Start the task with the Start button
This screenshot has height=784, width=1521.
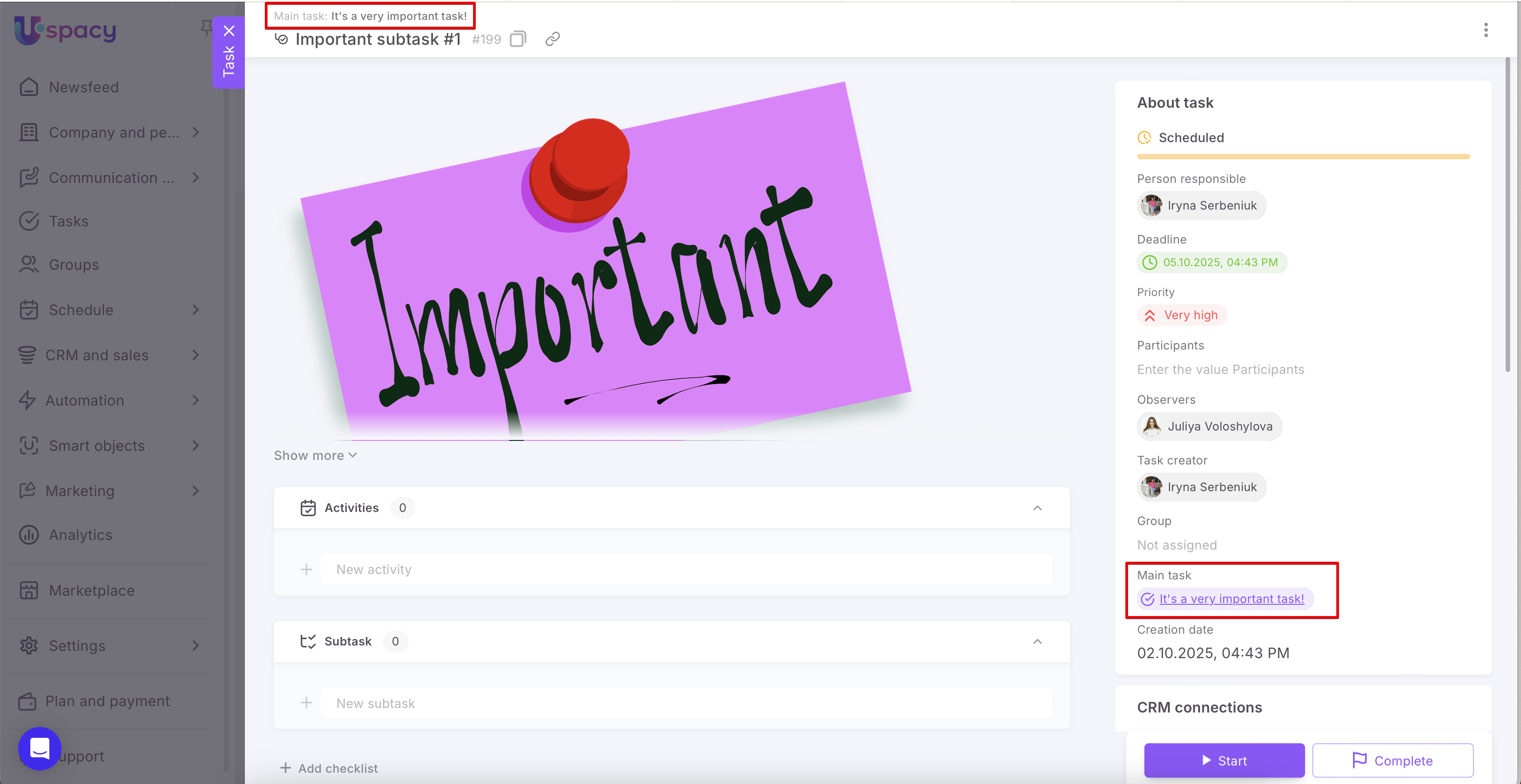(x=1224, y=760)
